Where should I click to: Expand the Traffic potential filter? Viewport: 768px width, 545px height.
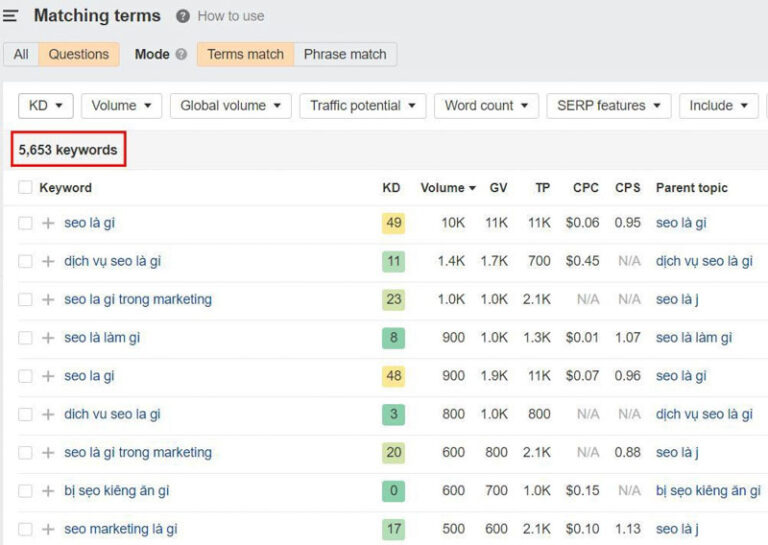363,106
